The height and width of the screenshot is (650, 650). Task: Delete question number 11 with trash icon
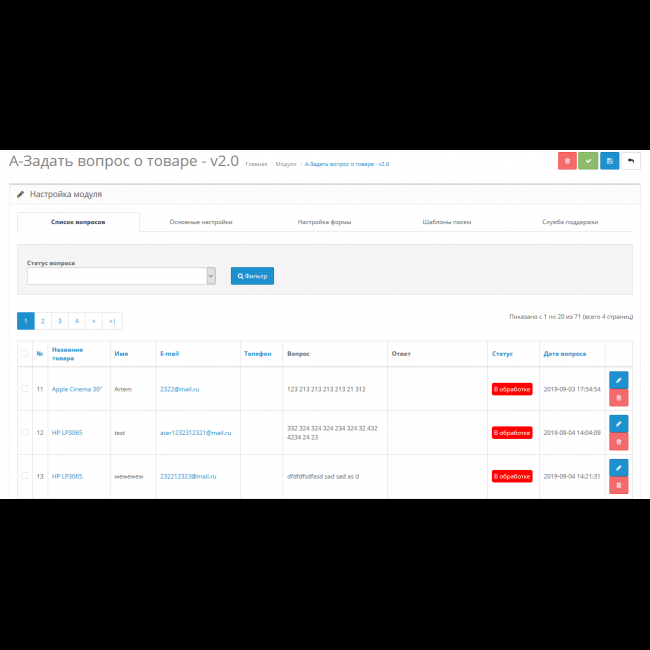[x=618, y=398]
